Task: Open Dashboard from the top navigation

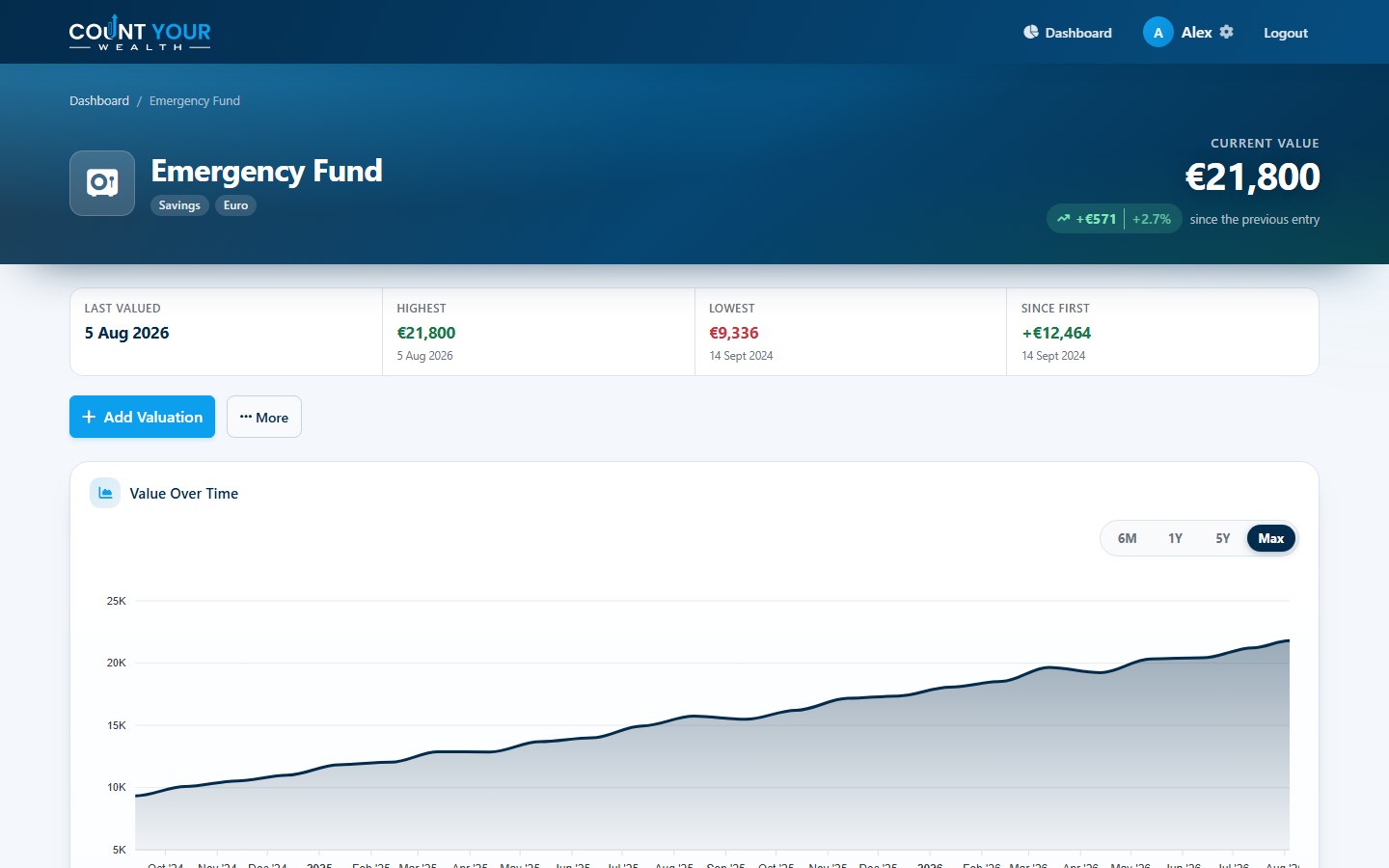Action: pyautogui.click(x=1068, y=32)
